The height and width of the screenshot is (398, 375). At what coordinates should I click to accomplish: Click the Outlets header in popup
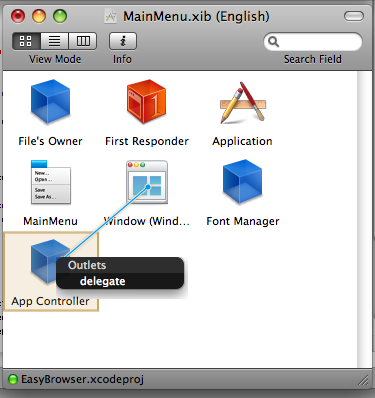tap(87, 265)
